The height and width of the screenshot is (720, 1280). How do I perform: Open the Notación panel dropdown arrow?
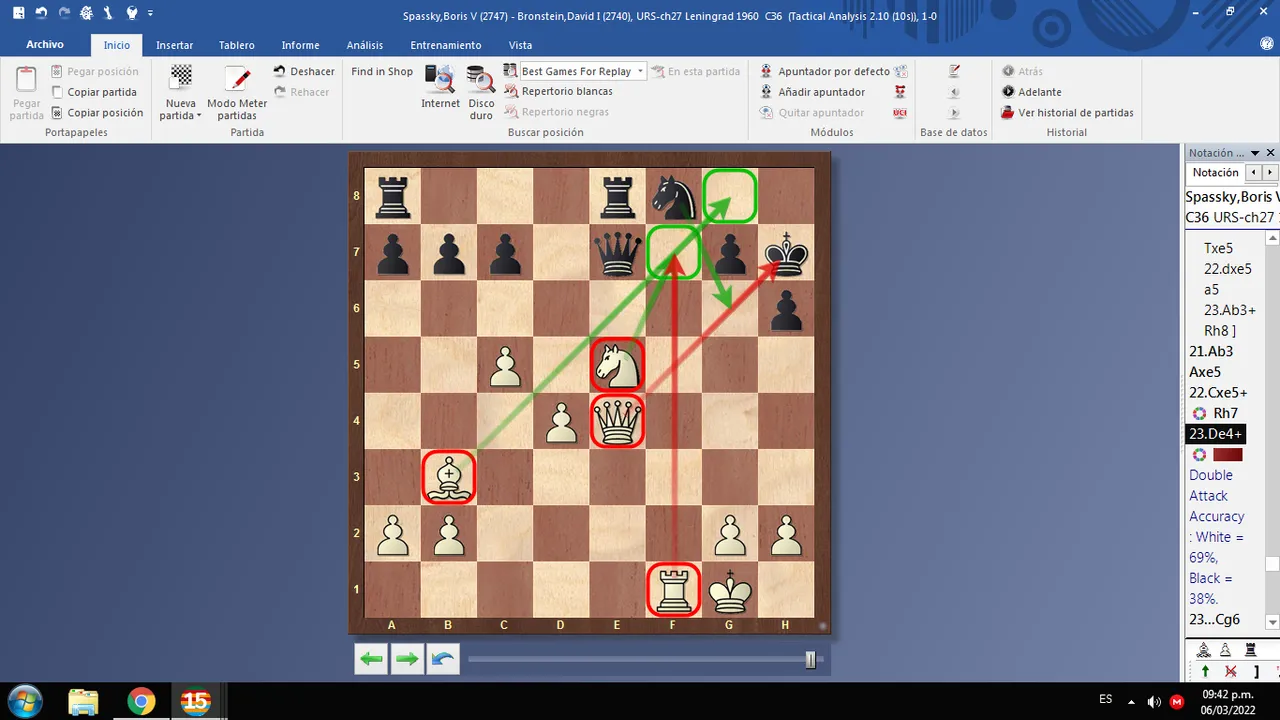1255,153
